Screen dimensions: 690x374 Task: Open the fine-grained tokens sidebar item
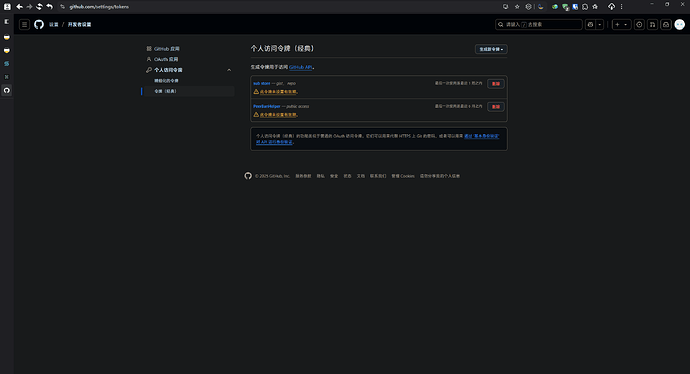pos(166,81)
